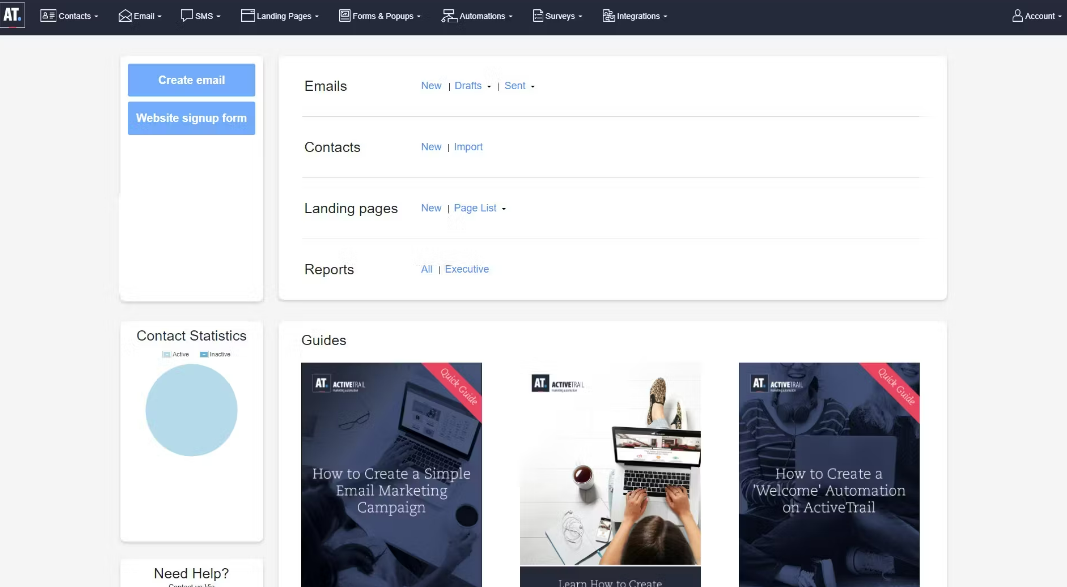
Task: Click New in the Landing pages row
Action: coord(431,208)
